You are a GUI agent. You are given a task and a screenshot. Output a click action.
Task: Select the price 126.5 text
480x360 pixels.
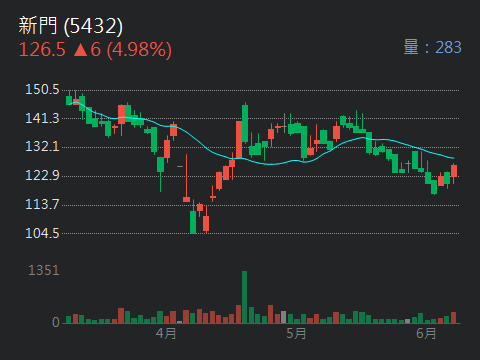coord(42,50)
